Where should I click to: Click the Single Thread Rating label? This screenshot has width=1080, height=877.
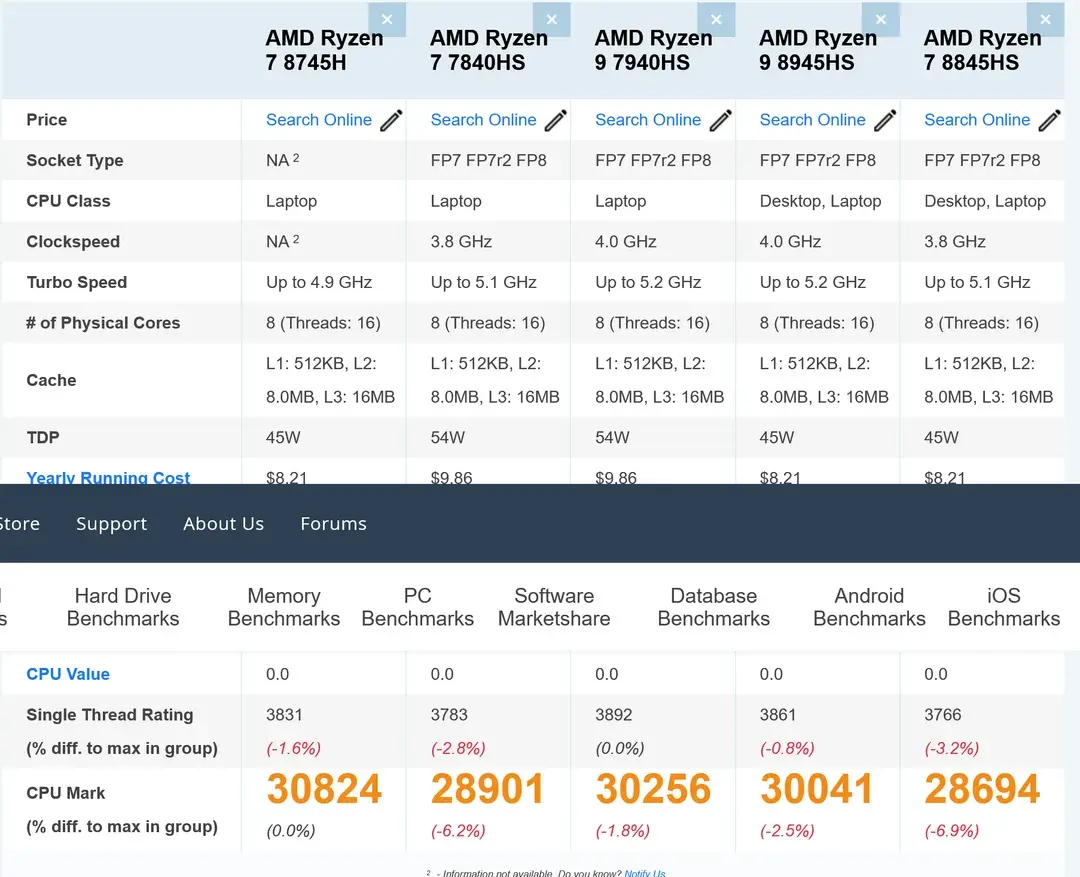point(110,714)
